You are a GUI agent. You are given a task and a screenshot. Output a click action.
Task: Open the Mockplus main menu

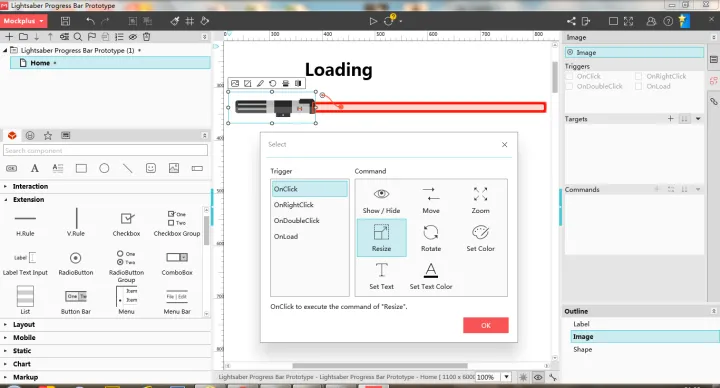23,21
